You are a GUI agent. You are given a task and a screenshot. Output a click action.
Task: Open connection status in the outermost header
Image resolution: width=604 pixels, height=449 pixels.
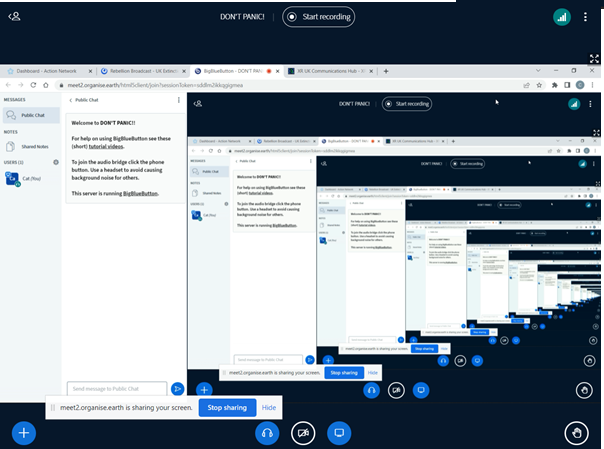(x=562, y=17)
